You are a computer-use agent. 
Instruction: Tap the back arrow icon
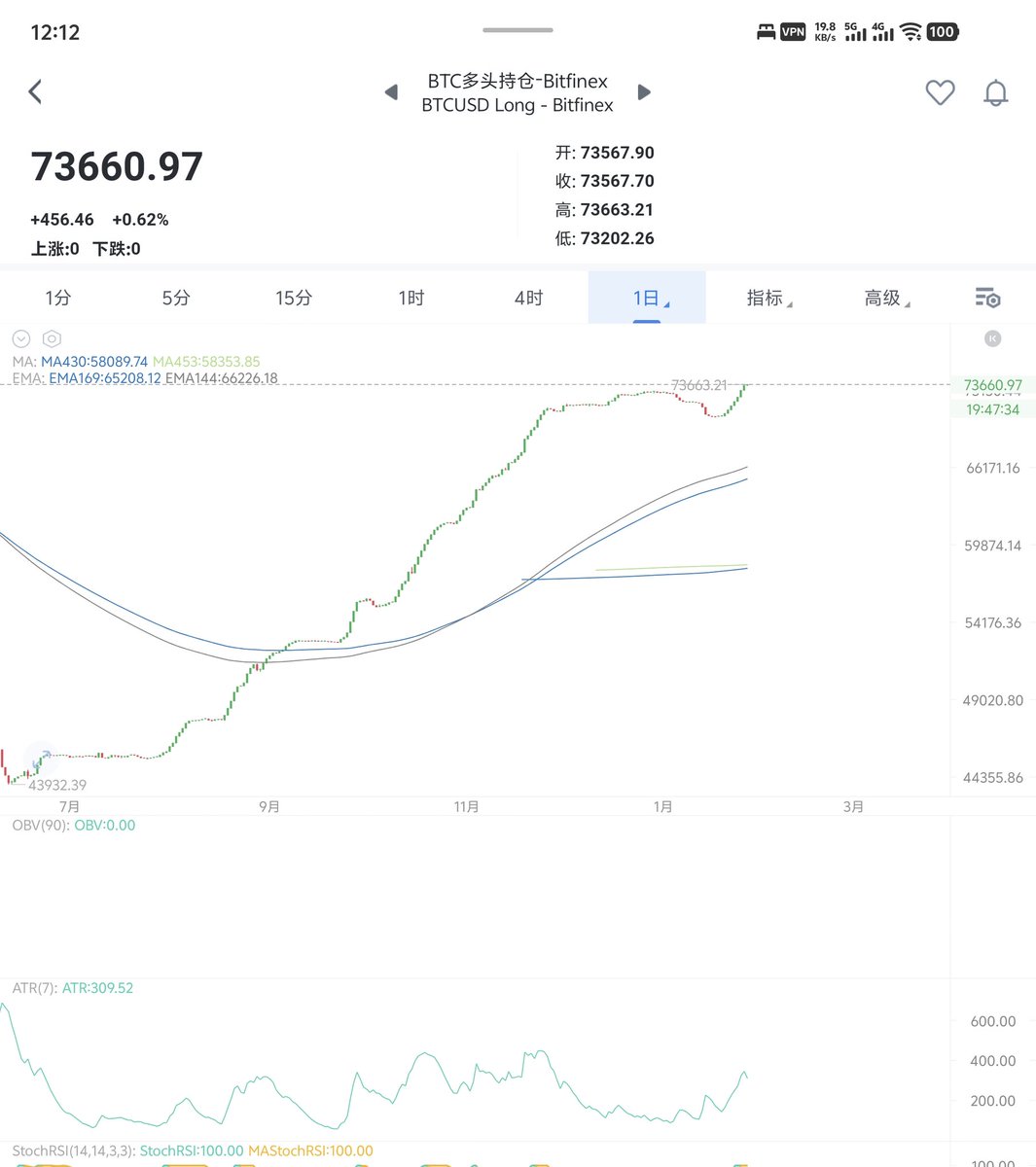(36, 92)
